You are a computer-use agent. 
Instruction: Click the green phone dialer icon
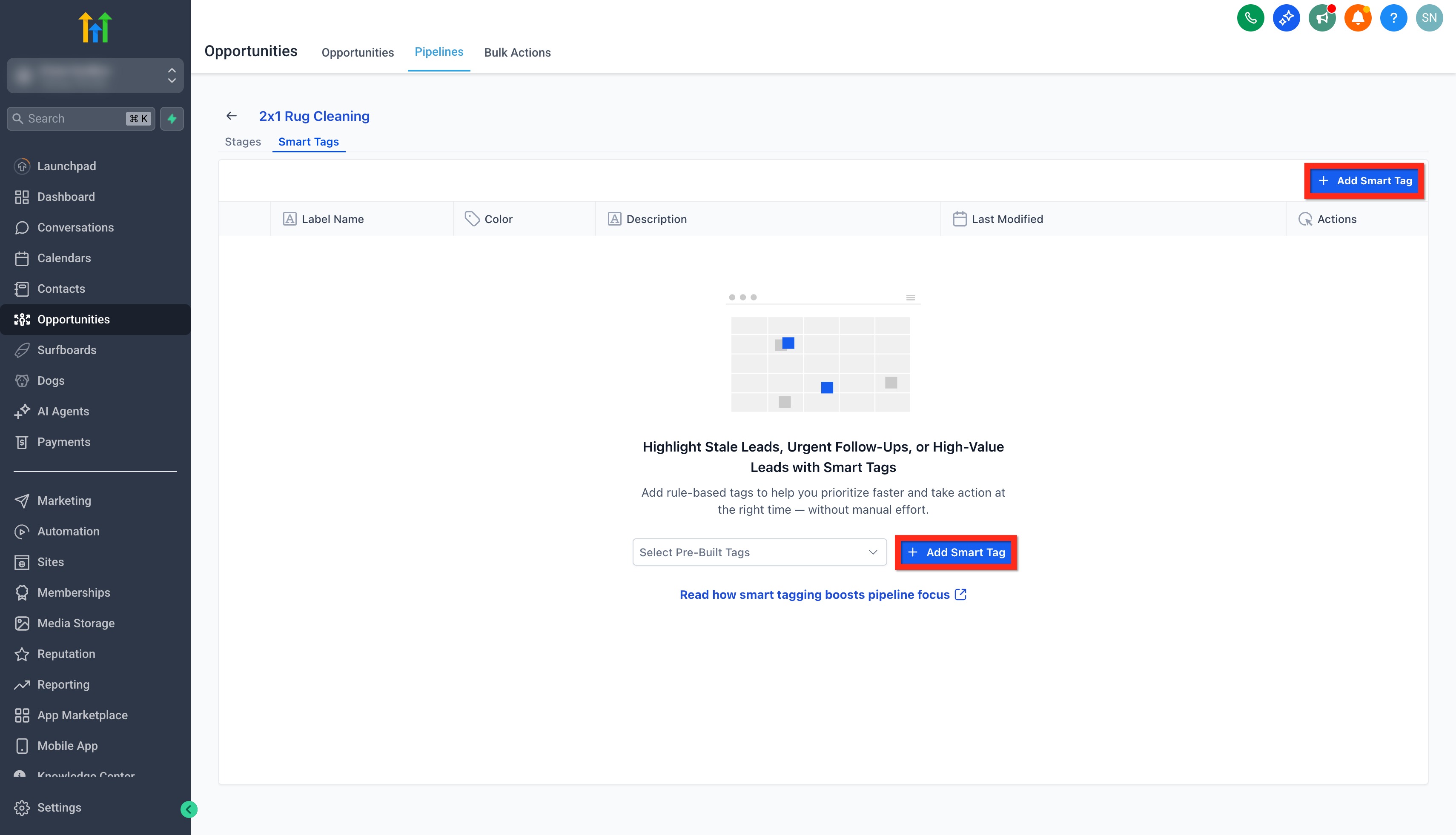[1250, 18]
